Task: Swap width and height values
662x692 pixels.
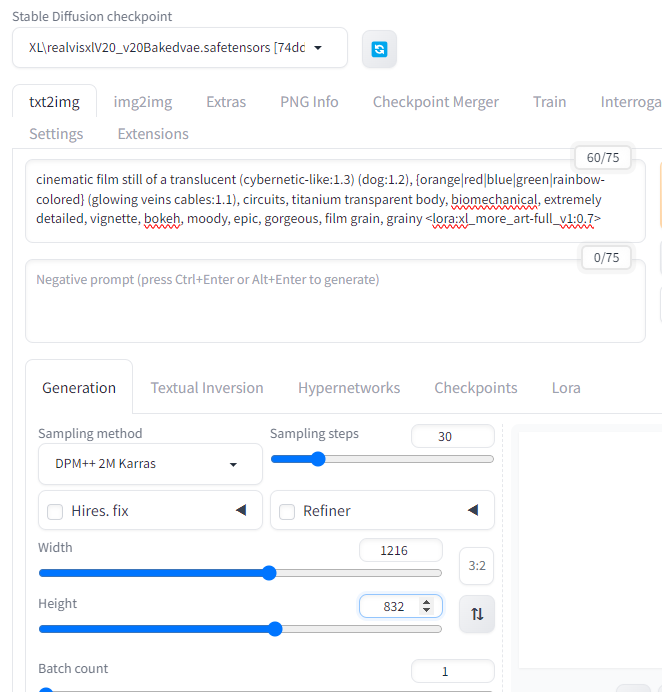Action: (477, 614)
